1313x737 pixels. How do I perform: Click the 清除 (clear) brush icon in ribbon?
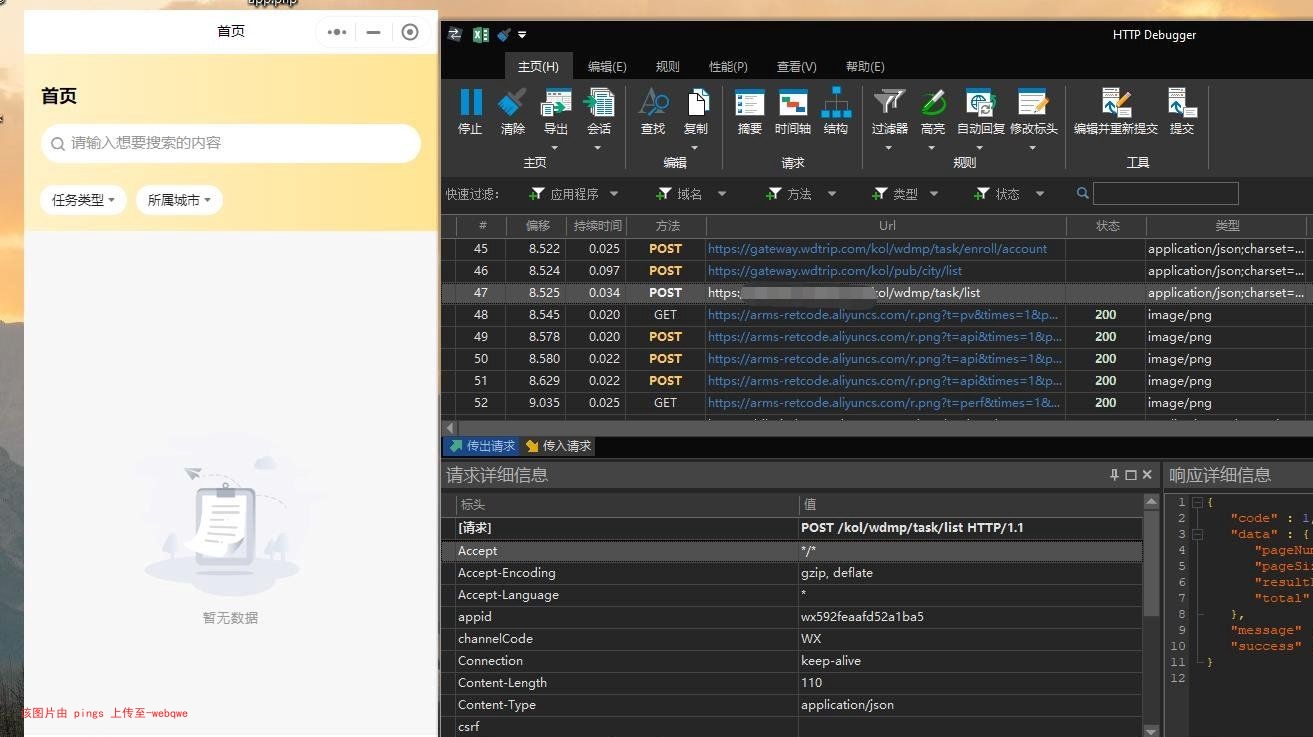coord(512,102)
